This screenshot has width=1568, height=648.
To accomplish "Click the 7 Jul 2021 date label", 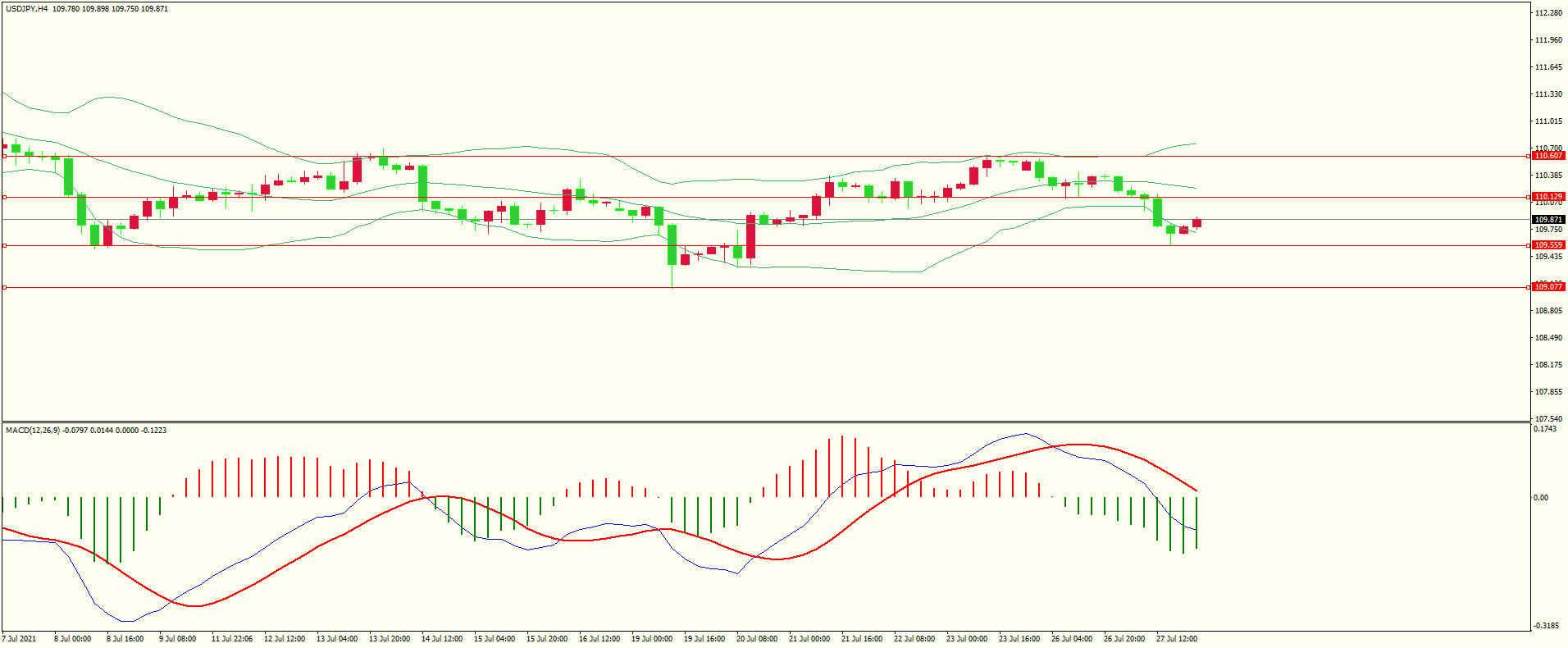I will (x=20, y=639).
